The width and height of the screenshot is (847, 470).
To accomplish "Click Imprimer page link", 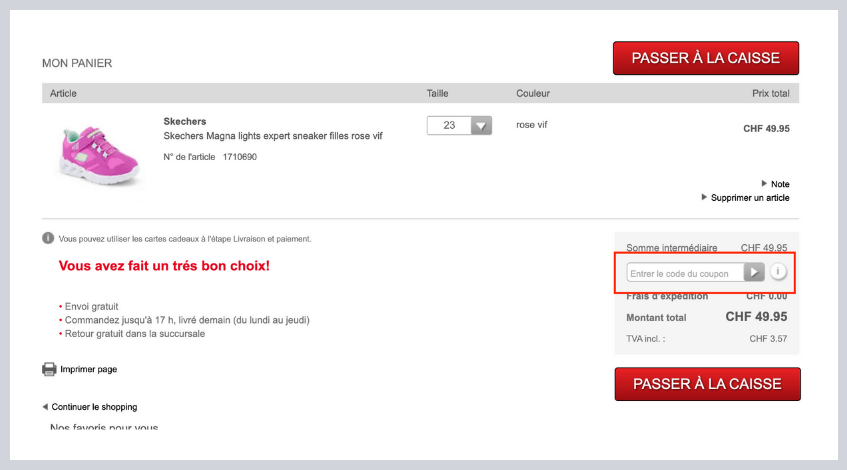I will pos(89,370).
